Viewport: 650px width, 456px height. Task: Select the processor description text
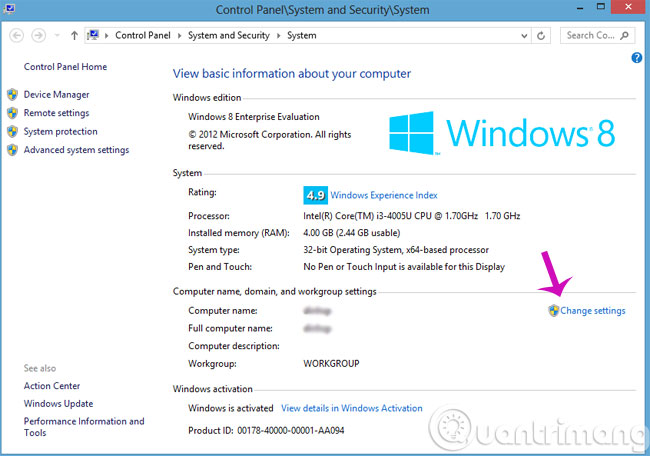(412, 216)
